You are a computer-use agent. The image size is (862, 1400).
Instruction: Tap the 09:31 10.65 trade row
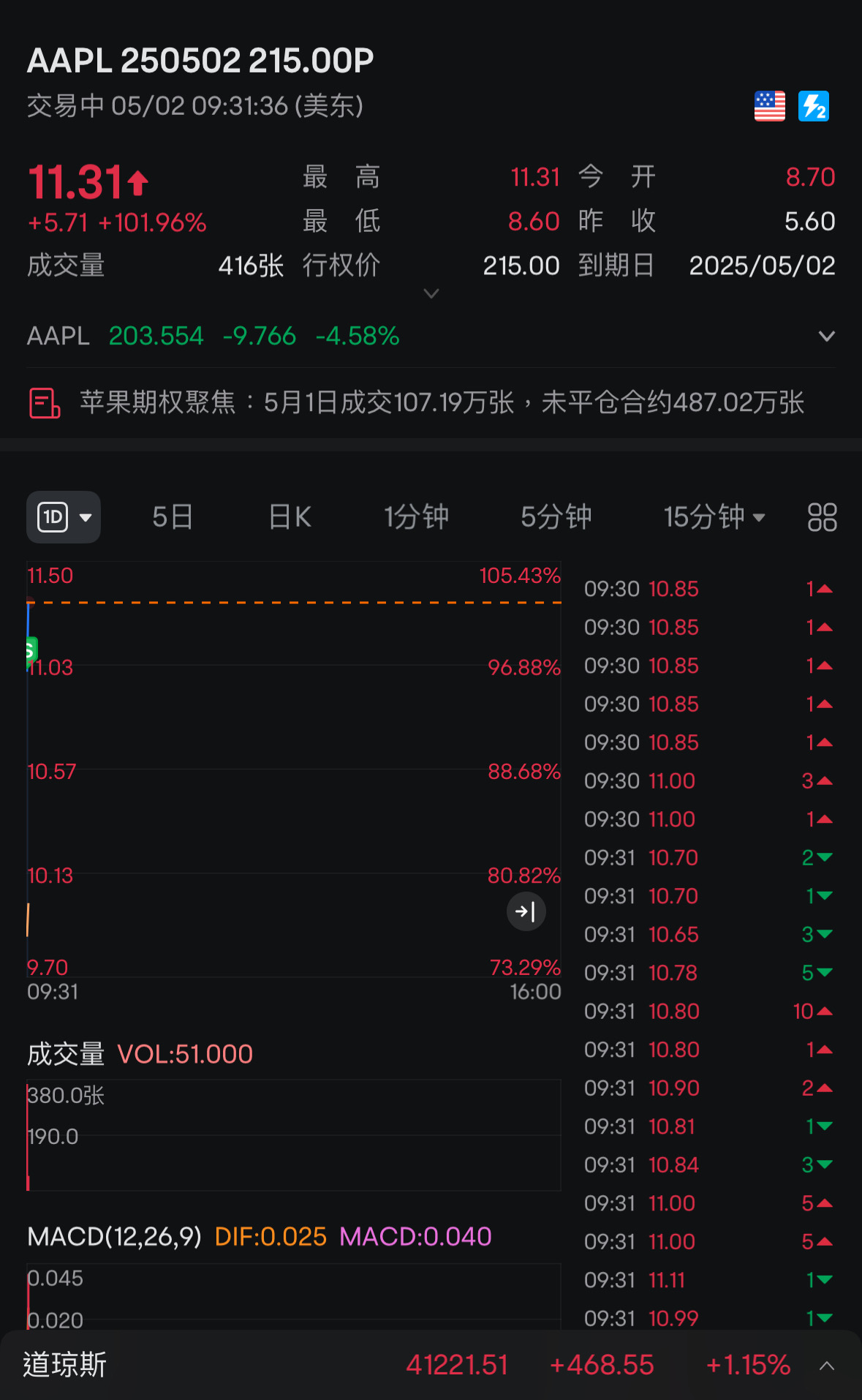point(708,935)
